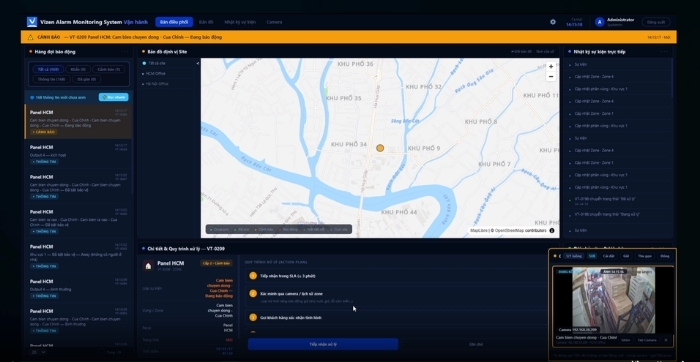This screenshot has height=362, width=700.
Task: Switch to the Bản đồ tab
Action: 206,22
